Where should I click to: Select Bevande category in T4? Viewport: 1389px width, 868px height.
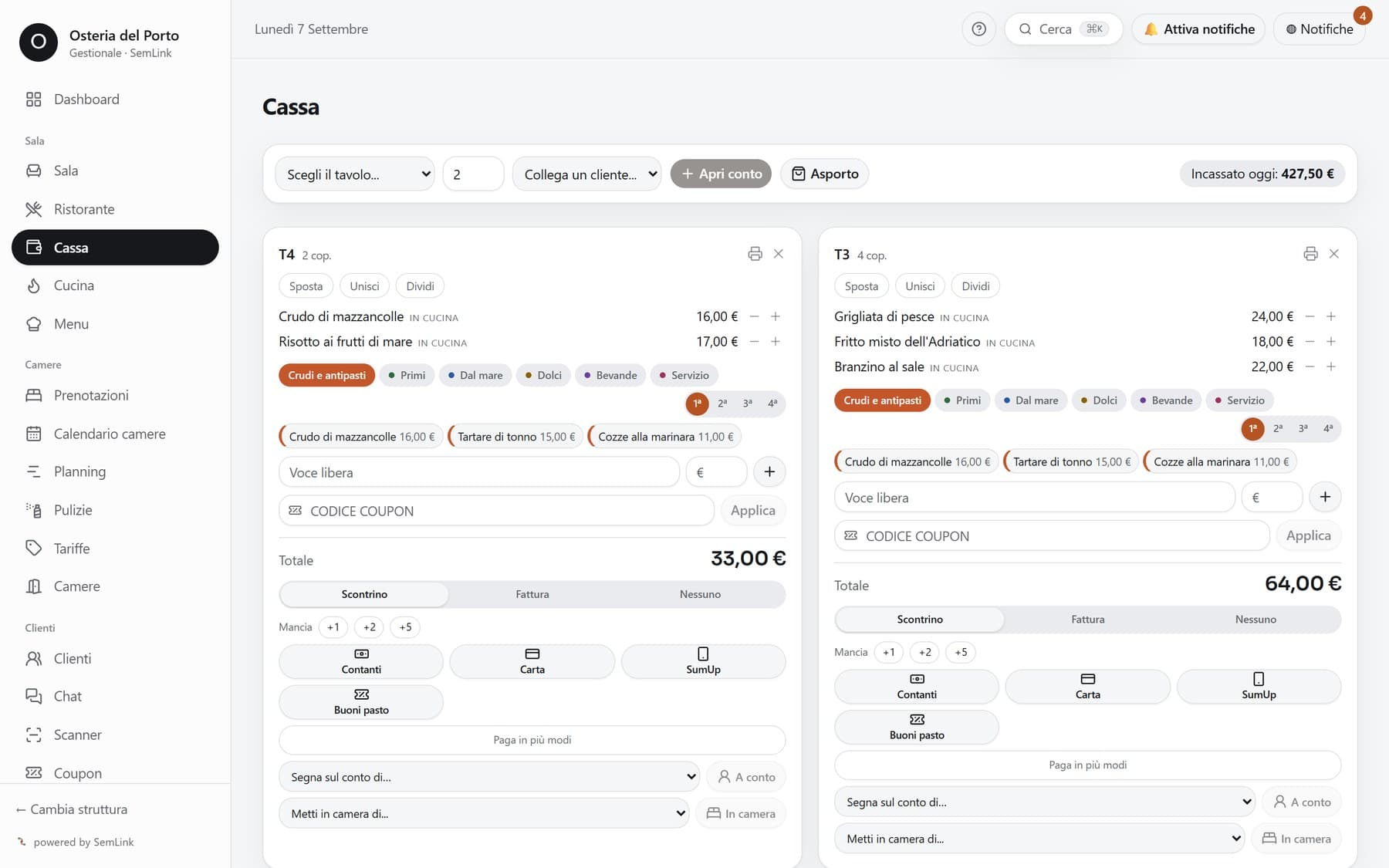pyautogui.click(x=610, y=375)
